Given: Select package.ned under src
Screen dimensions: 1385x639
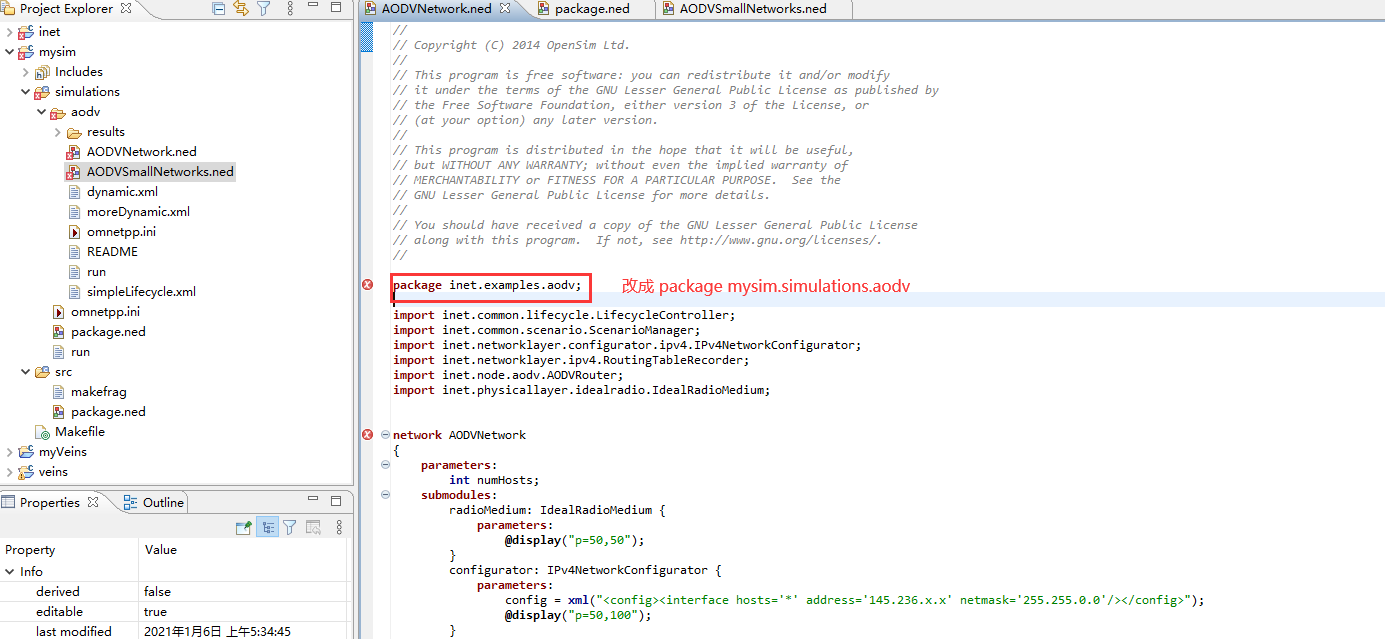Looking at the screenshot, I should pos(108,412).
